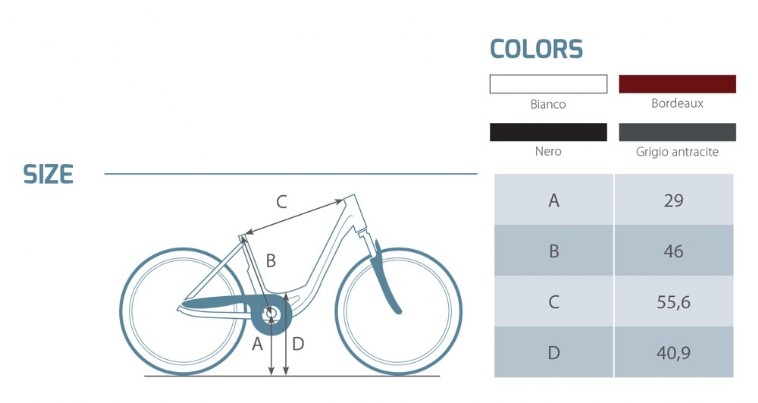
Task: Click the value 40,9 in table
Action: click(x=673, y=352)
